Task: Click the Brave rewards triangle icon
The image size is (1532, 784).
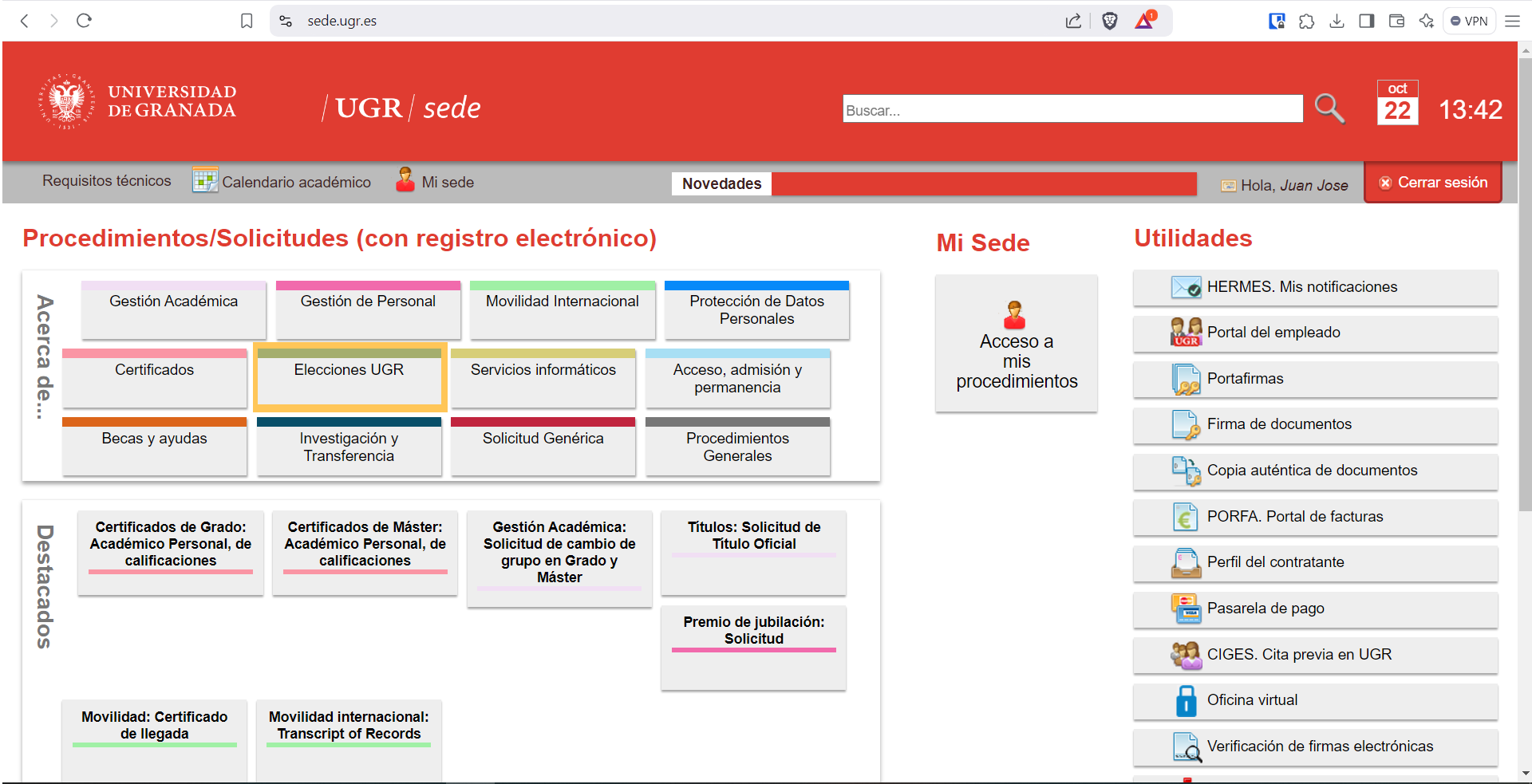Action: (1145, 20)
